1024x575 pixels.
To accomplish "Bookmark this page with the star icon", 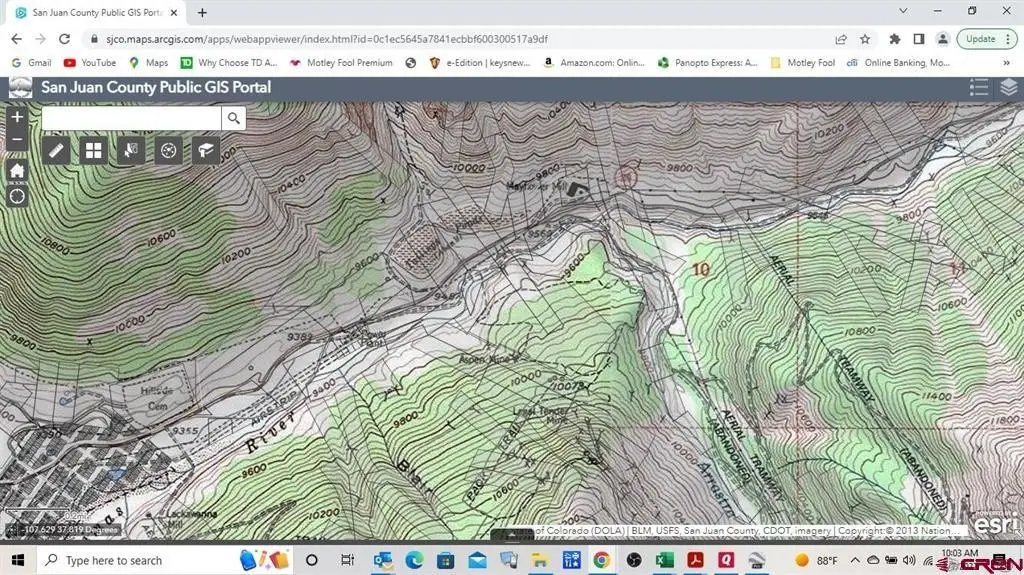I will pos(865,39).
